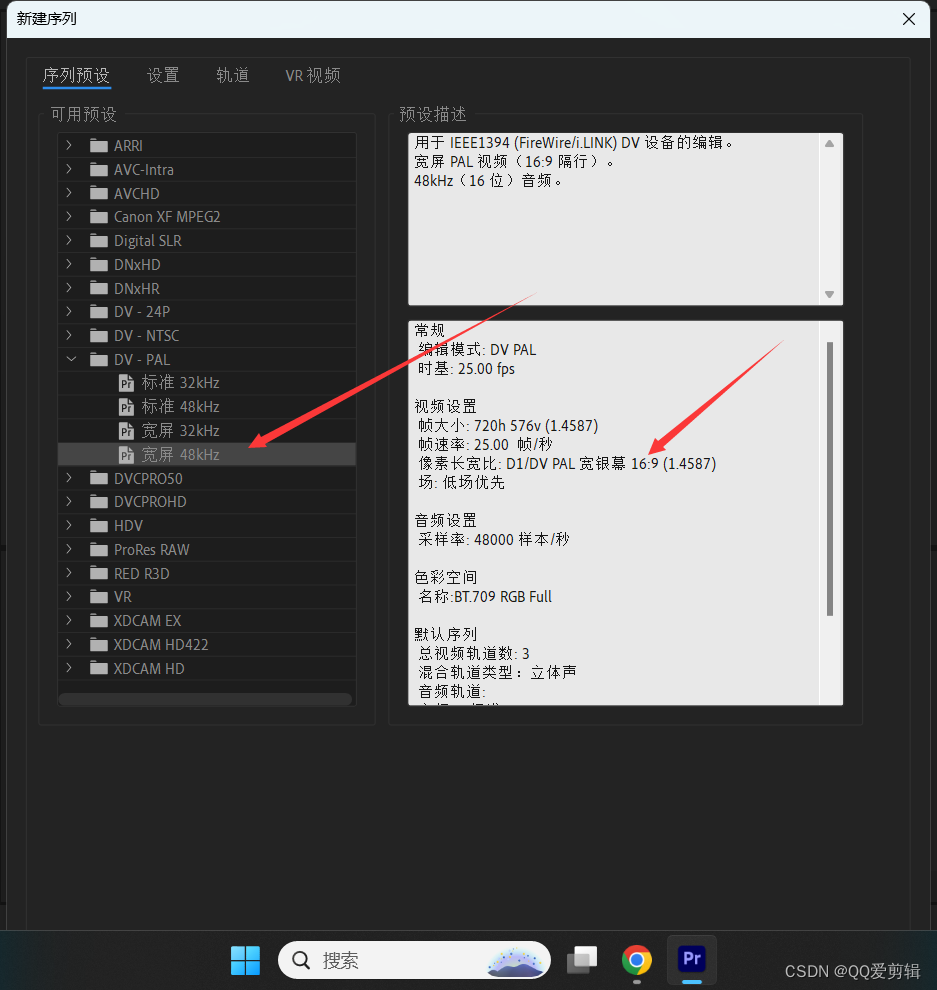This screenshot has width=937, height=990.
Task: Click the DNxHR folder icon
Action: pos(98,289)
